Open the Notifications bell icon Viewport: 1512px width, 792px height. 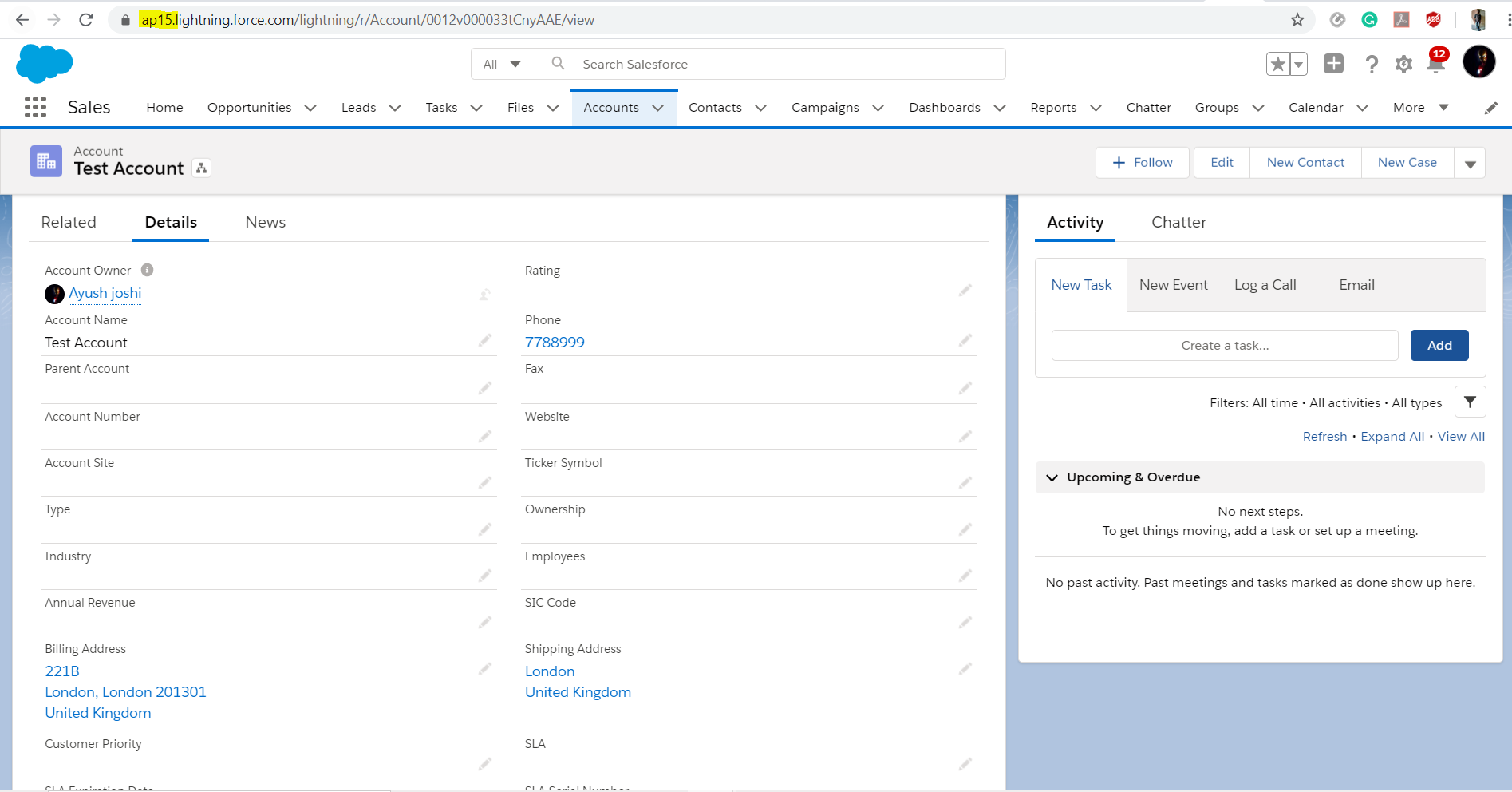pyautogui.click(x=1436, y=62)
